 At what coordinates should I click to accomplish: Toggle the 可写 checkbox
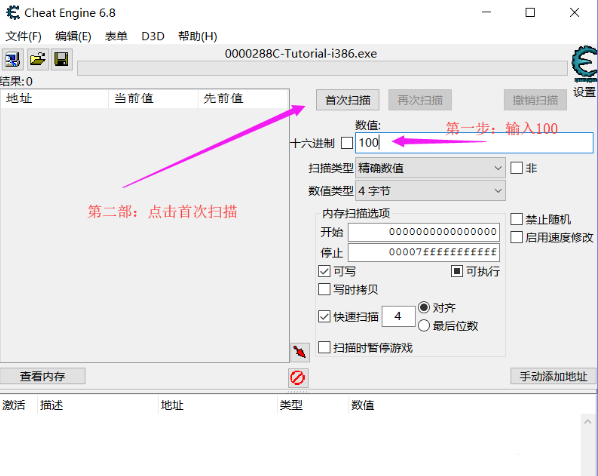pos(324,271)
